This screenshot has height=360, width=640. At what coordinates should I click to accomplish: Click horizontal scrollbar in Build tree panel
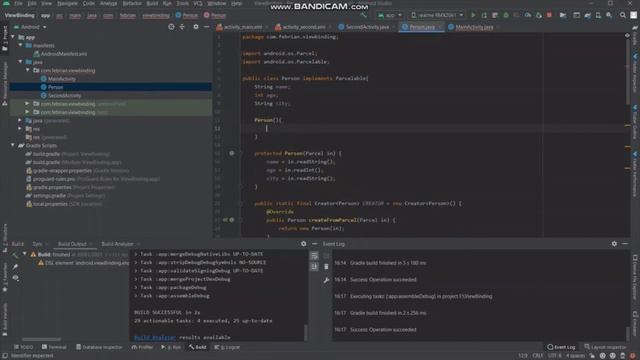coord(41,339)
